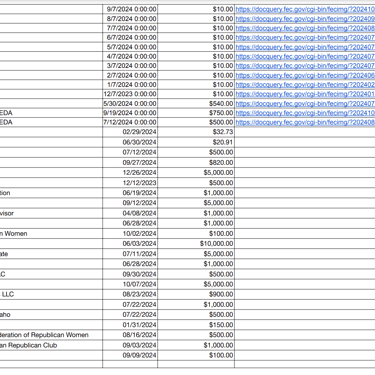Select the cell '12/7/2023 0:00:00'

[130, 94]
